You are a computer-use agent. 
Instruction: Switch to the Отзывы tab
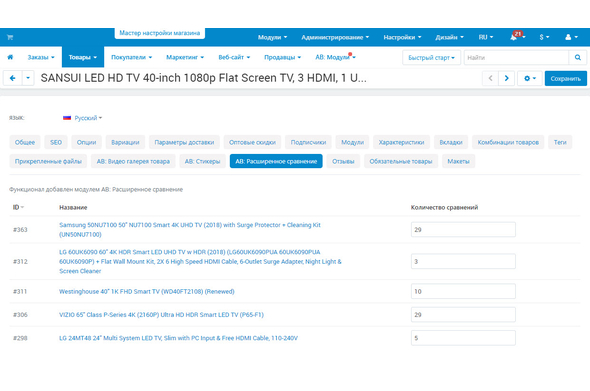pos(343,161)
